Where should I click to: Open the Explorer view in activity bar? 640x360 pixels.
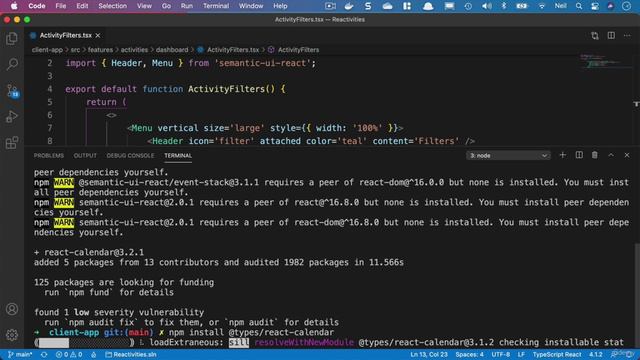[12, 38]
